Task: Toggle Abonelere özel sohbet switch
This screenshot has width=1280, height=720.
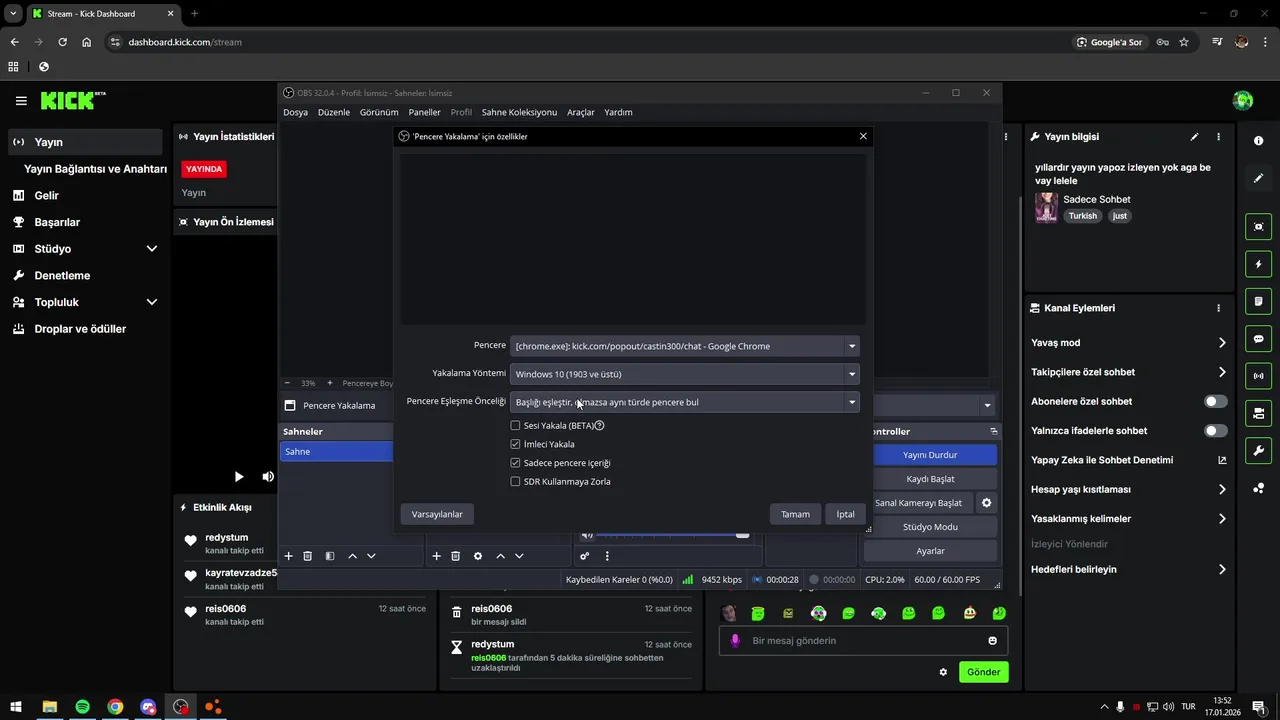Action: (x=1216, y=401)
